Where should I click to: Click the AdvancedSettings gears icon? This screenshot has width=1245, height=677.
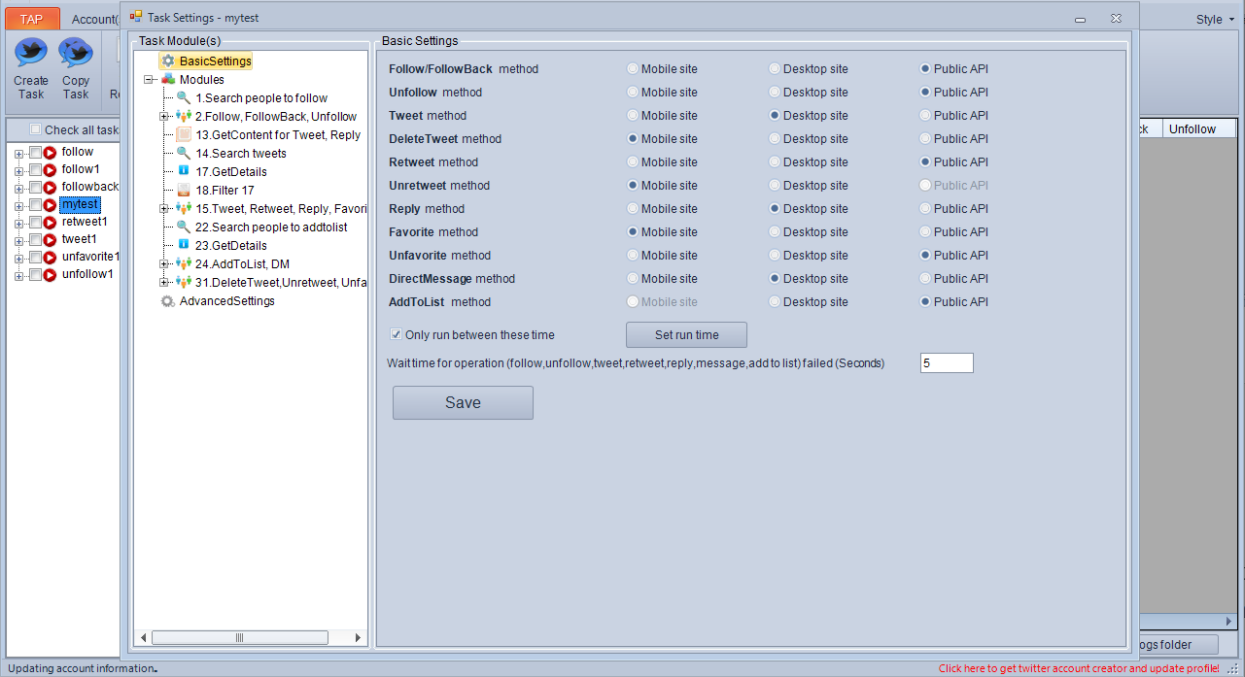pyautogui.click(x=168, y=301)
